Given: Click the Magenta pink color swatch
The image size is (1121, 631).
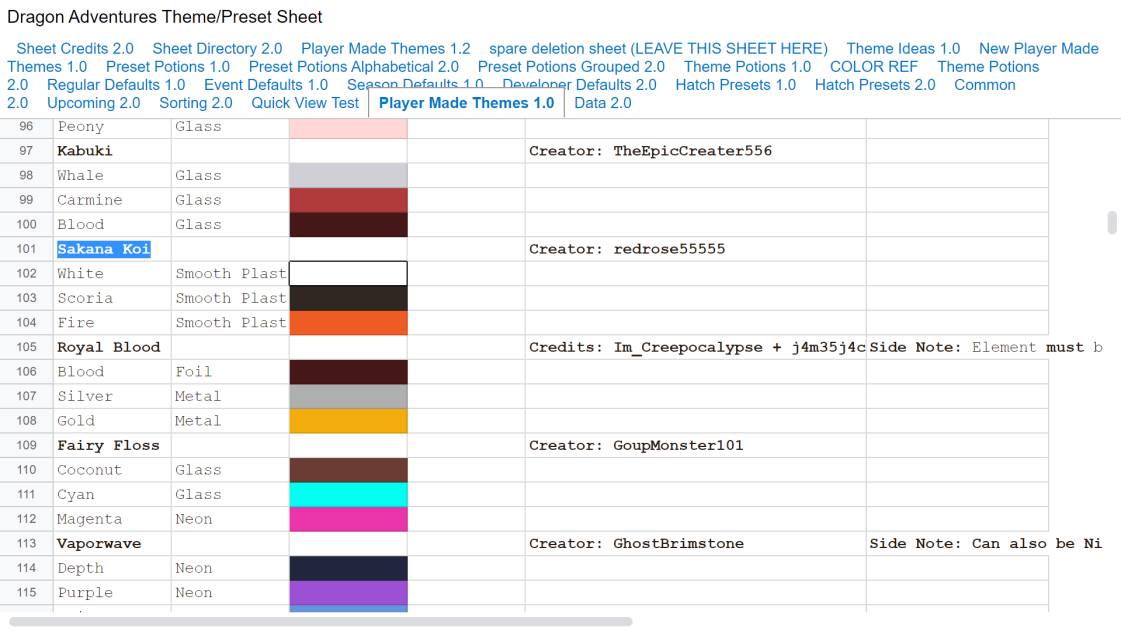Looking at the screenshot, I should (348, 519).
